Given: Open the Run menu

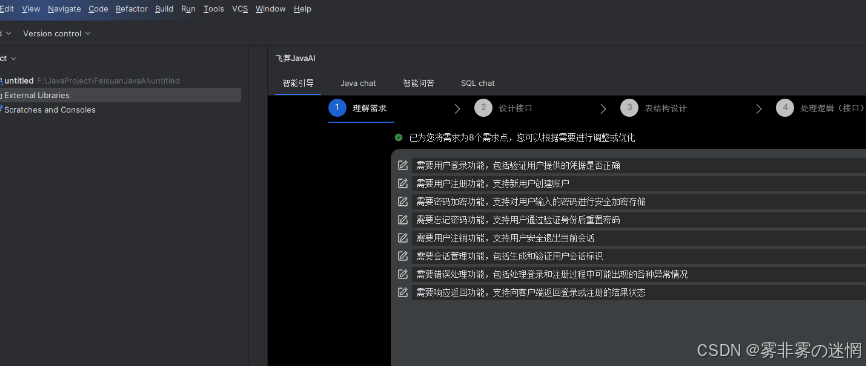Looking at the screenshot, I should click(x=188, y=9).
